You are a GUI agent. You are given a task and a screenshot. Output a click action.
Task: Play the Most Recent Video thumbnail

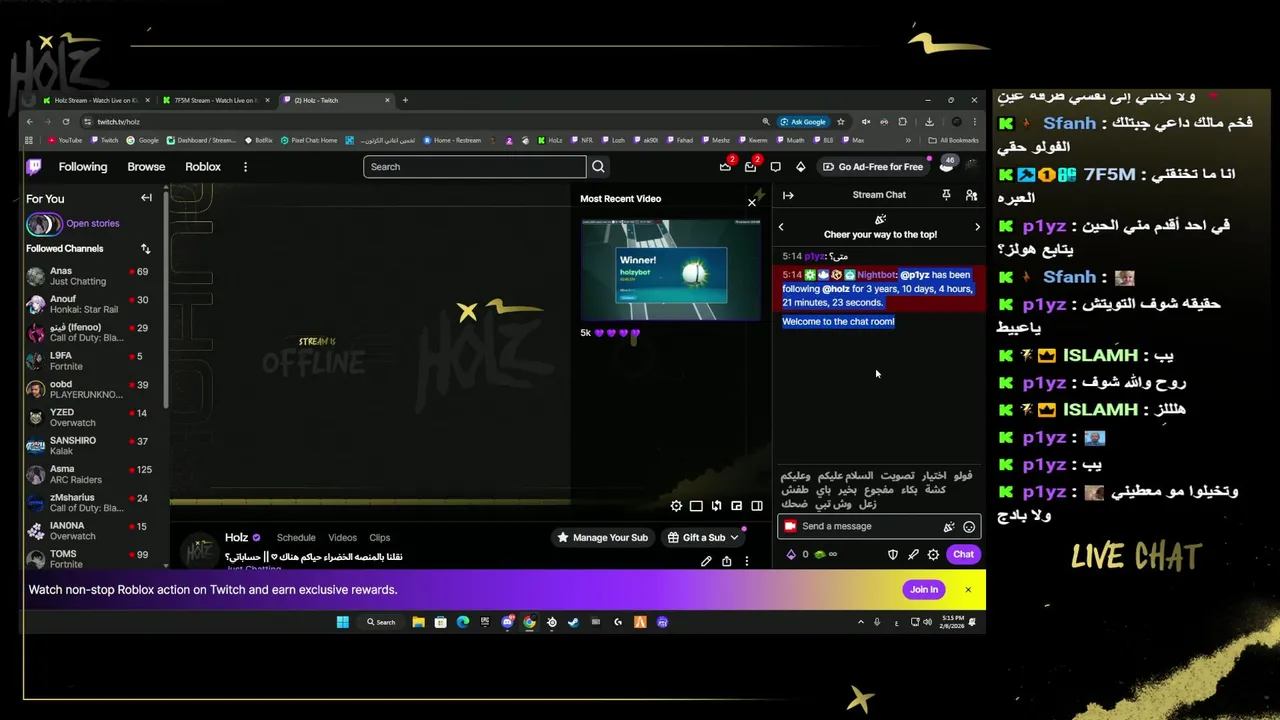coord(670,270)
